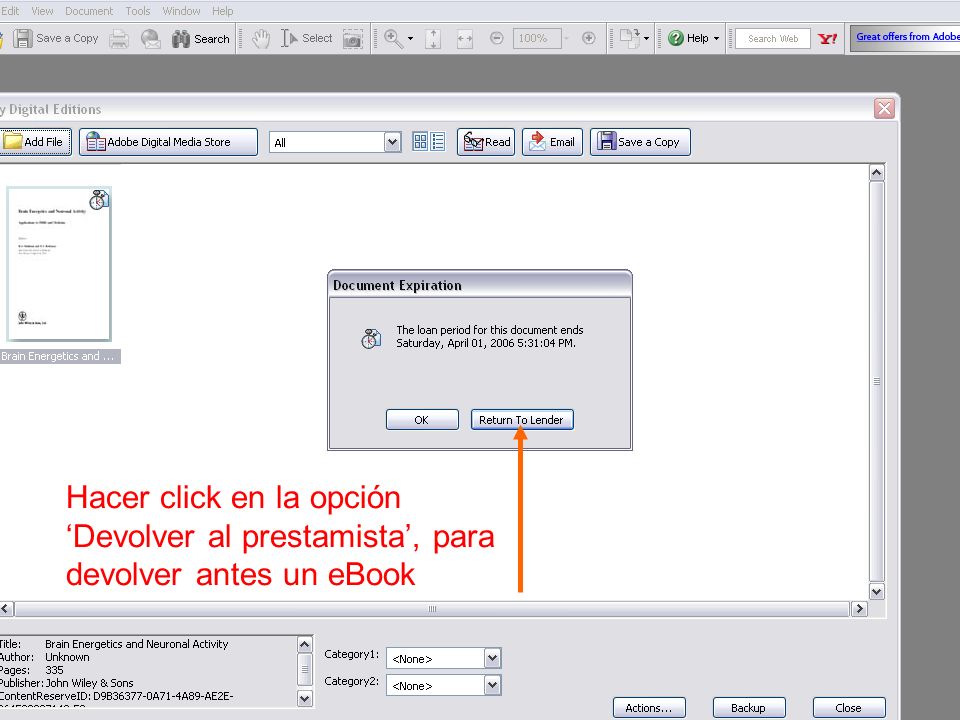The width and height of the screenshot is (960, 720).
Task: Activate the Select text tool
Action: pyautogui.click(x=307, y=39)
